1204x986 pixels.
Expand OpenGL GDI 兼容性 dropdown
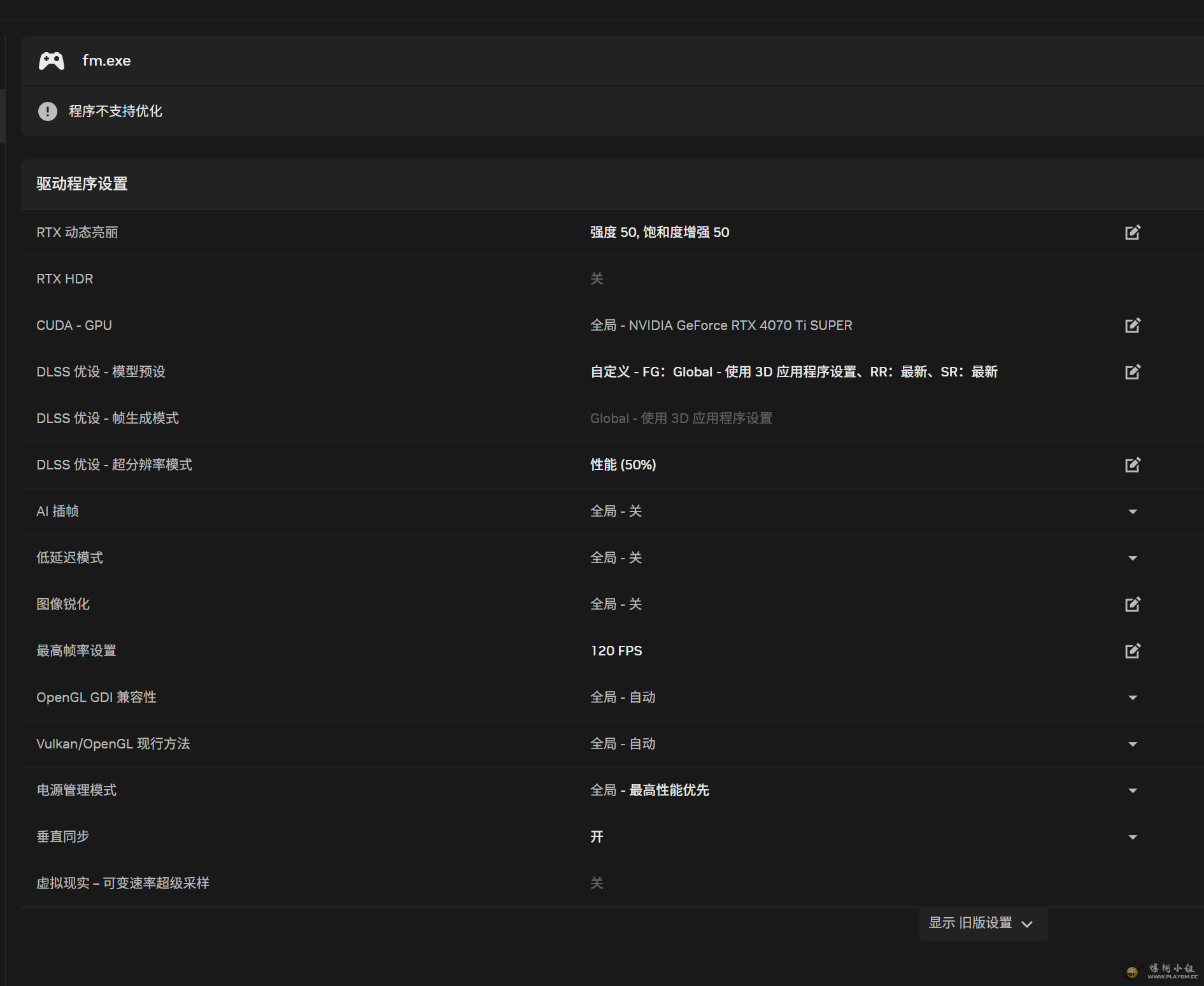pos(1132,697)
